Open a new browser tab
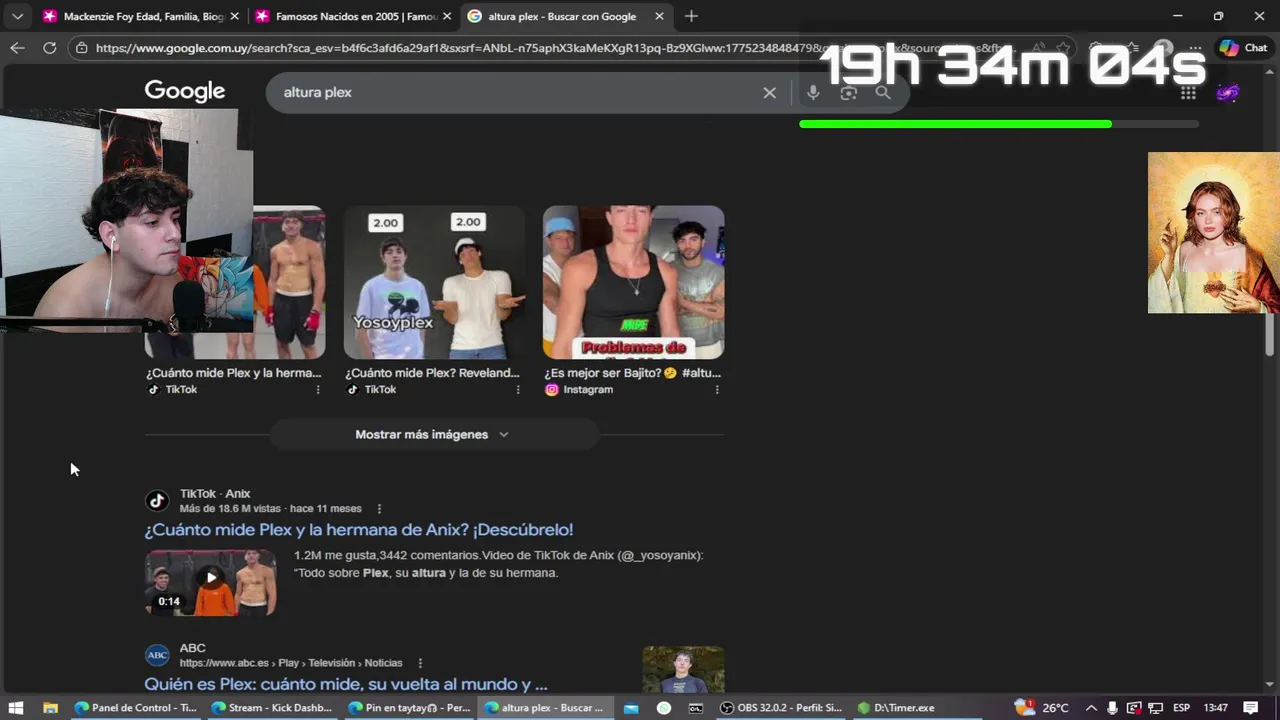 pyautogui.click(x=691, y=16)
